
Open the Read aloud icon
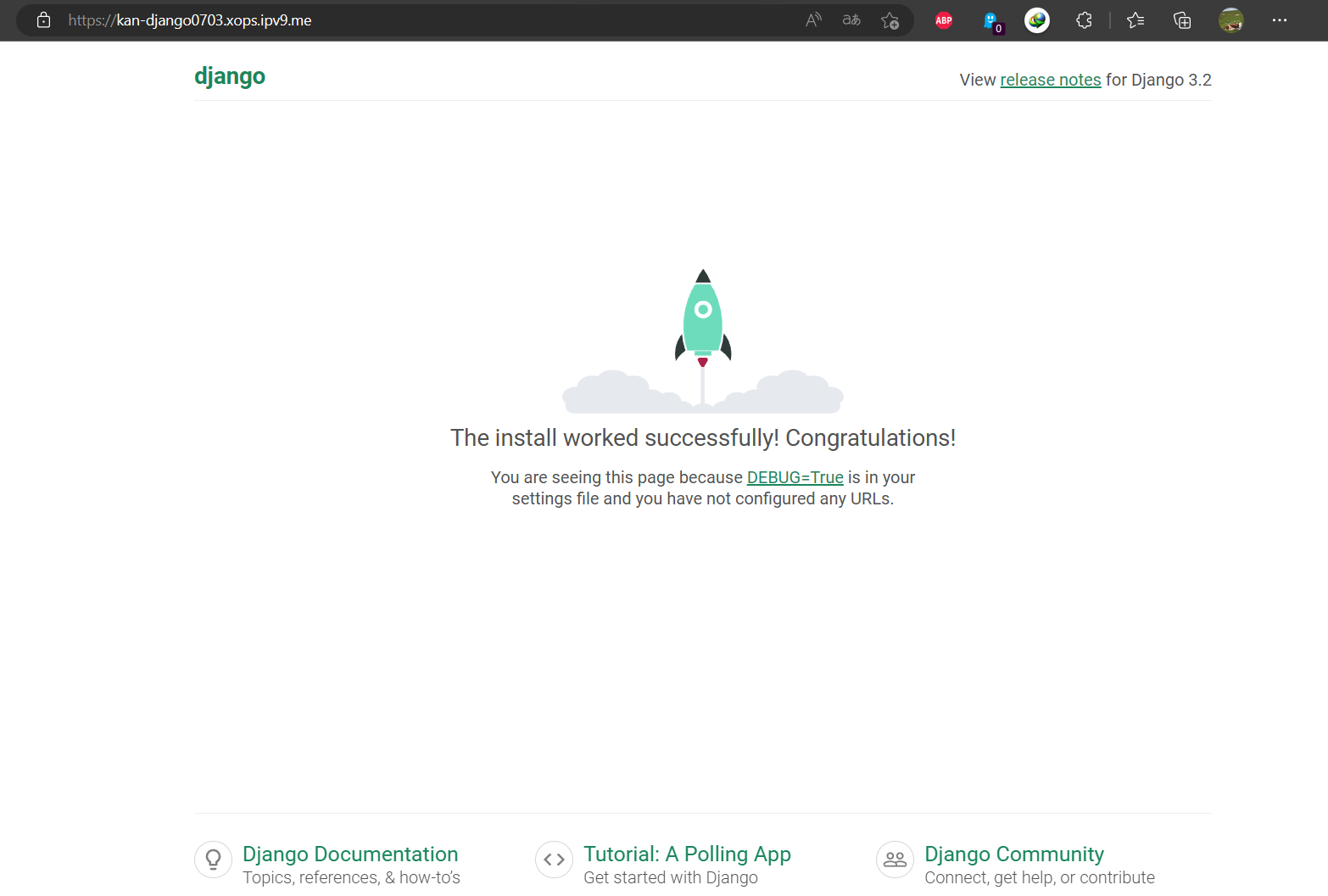pyautogui.click(x=812, y=20)
